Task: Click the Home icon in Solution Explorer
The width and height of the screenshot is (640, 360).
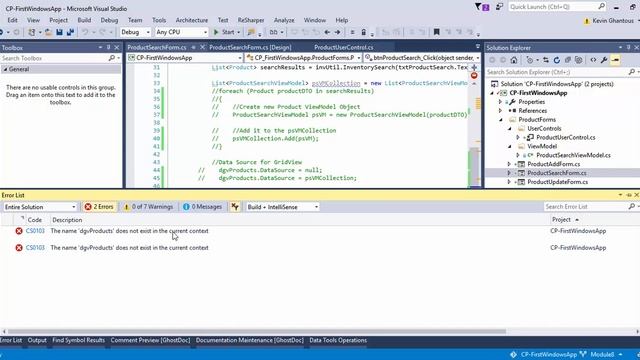Action: tap(514, 60)
